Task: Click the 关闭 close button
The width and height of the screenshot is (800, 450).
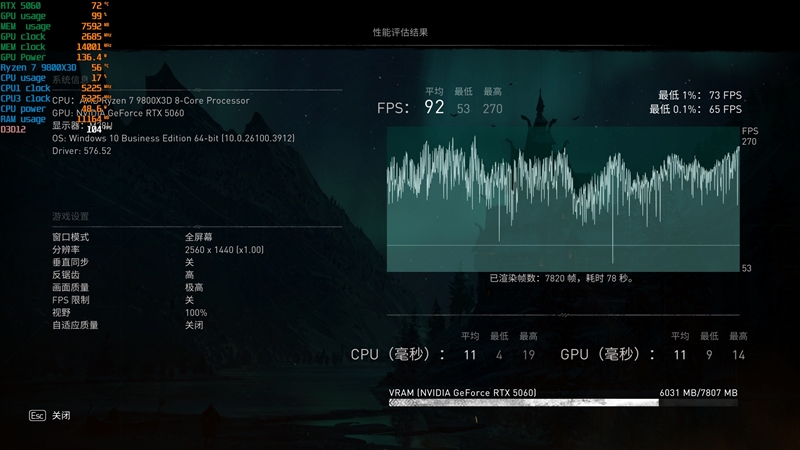Action: tap(61, 416)
